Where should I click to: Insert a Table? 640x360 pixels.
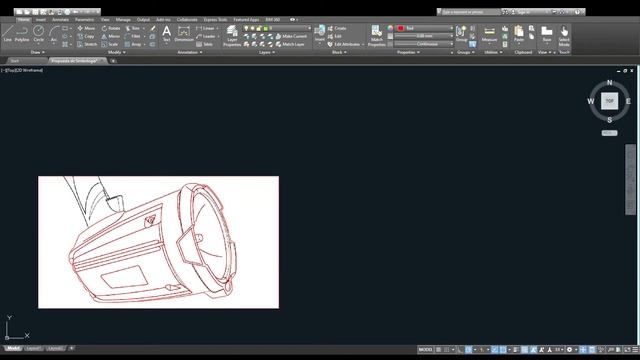click(x=204, y=44)
